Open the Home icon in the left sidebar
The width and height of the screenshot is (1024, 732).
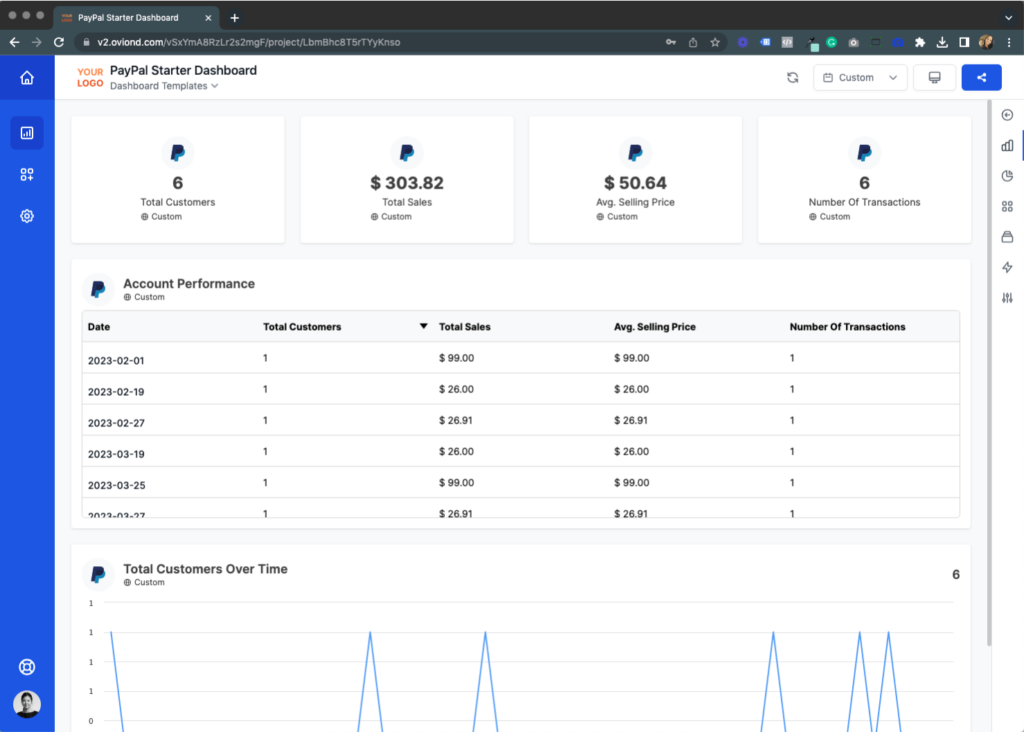[27, 78]
